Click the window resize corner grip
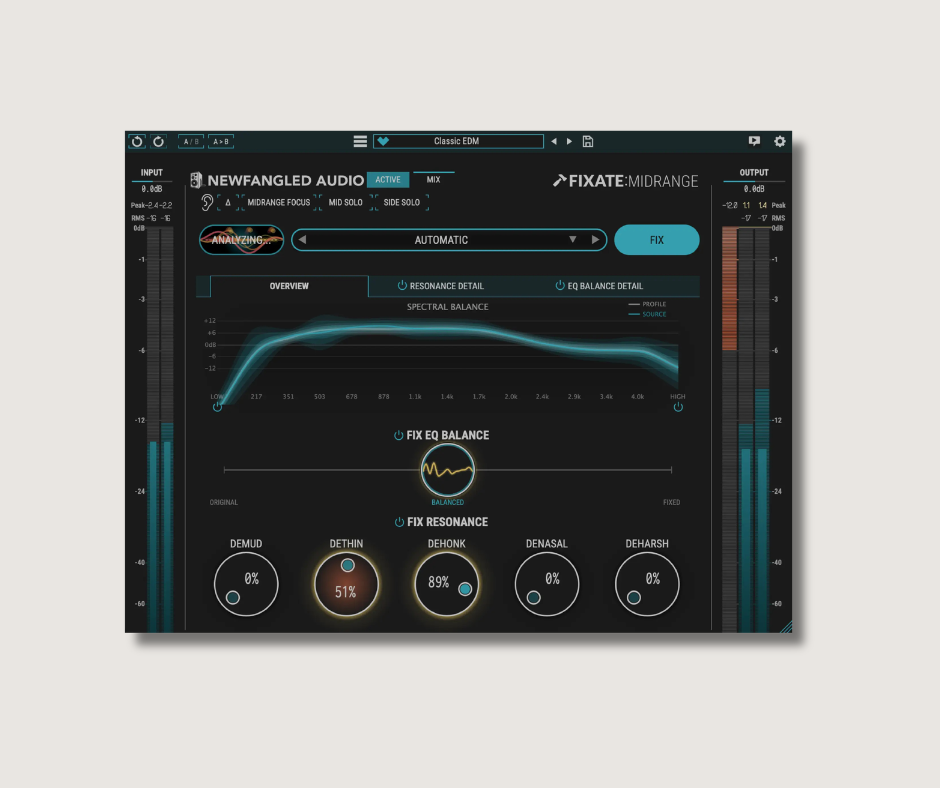Screen dimensions: 940x788 click(785, 627)
